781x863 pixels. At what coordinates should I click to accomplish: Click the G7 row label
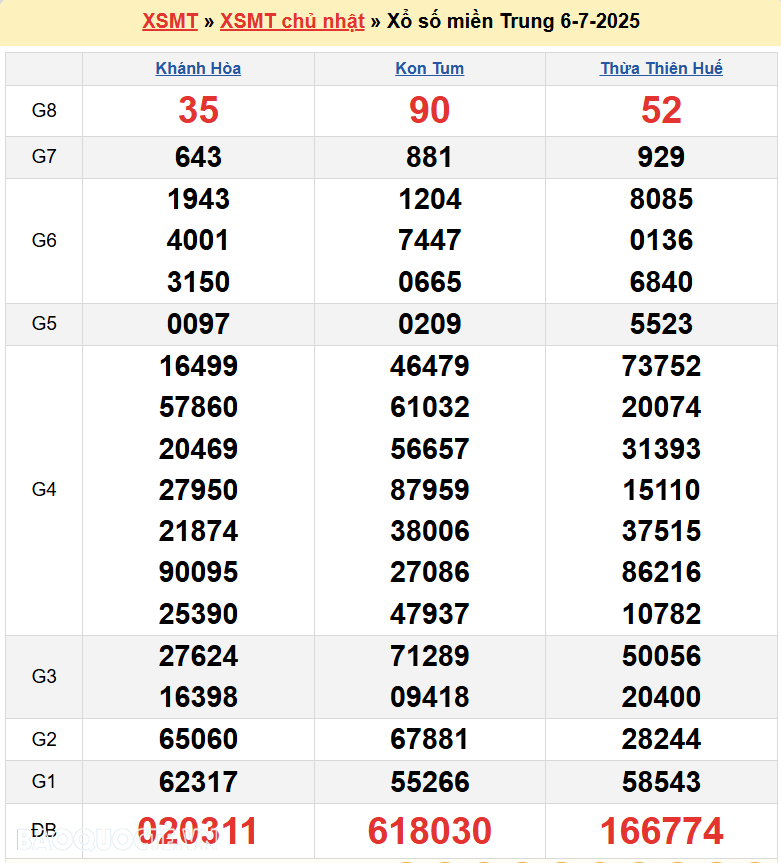(x=44, y=157)
